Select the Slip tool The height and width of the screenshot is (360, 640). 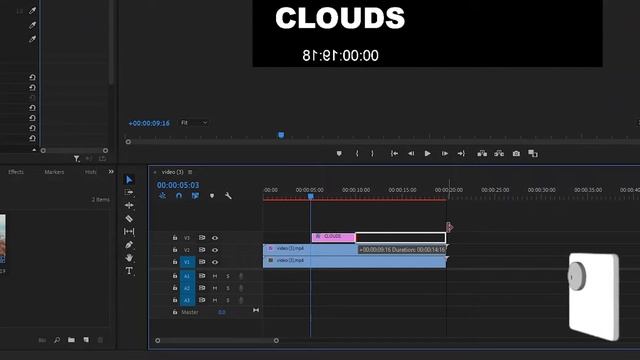point(129,231)
